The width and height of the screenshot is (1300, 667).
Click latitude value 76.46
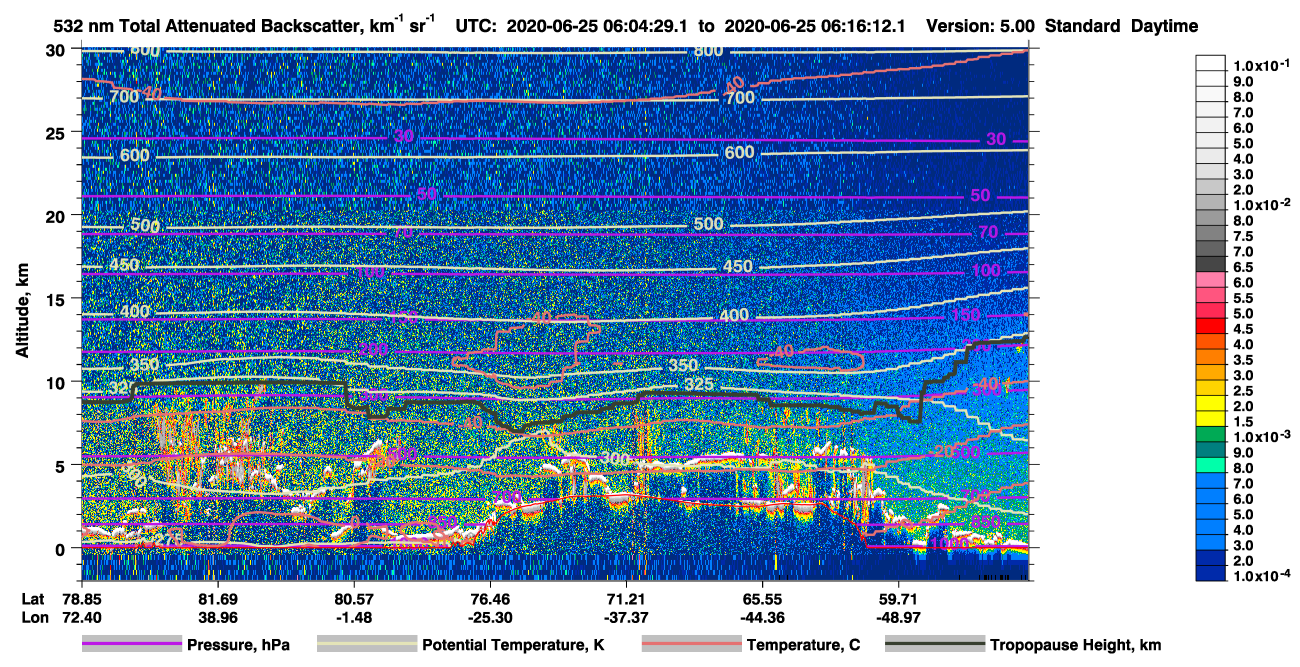[489, 598]
